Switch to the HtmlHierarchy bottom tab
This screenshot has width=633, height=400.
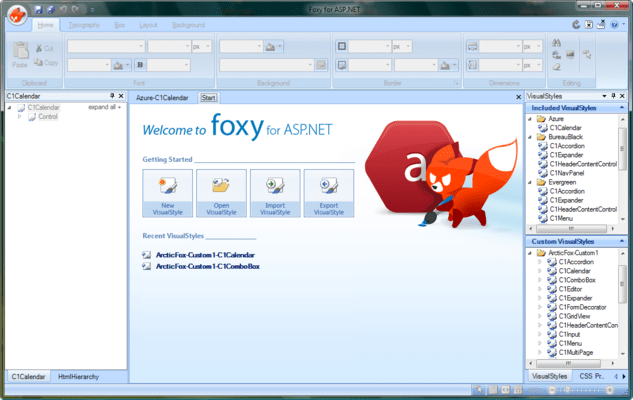coord(78,377)
